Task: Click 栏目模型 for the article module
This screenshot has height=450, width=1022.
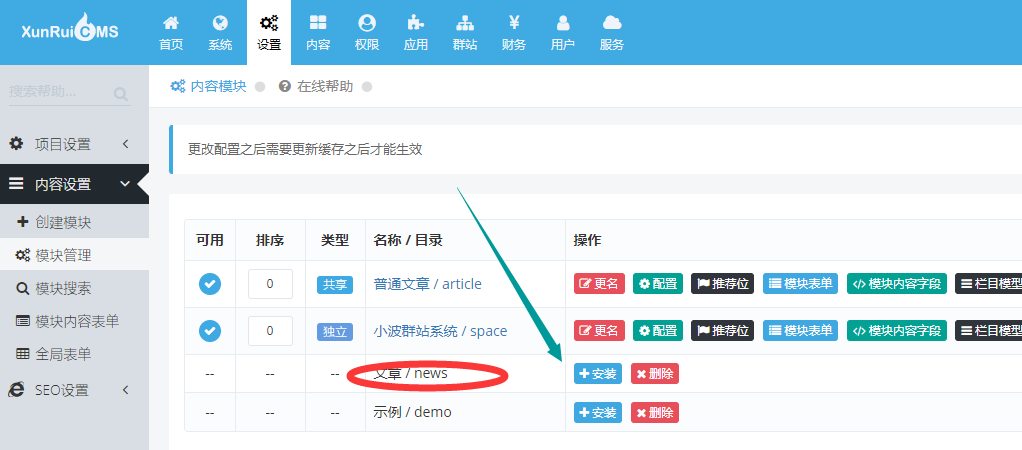Action: tap(988, 284)
